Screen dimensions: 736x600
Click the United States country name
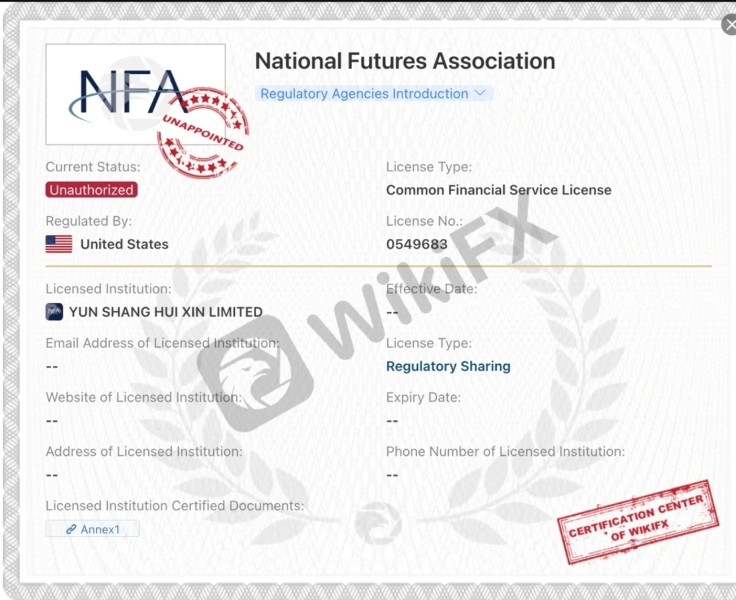point(124,244)
